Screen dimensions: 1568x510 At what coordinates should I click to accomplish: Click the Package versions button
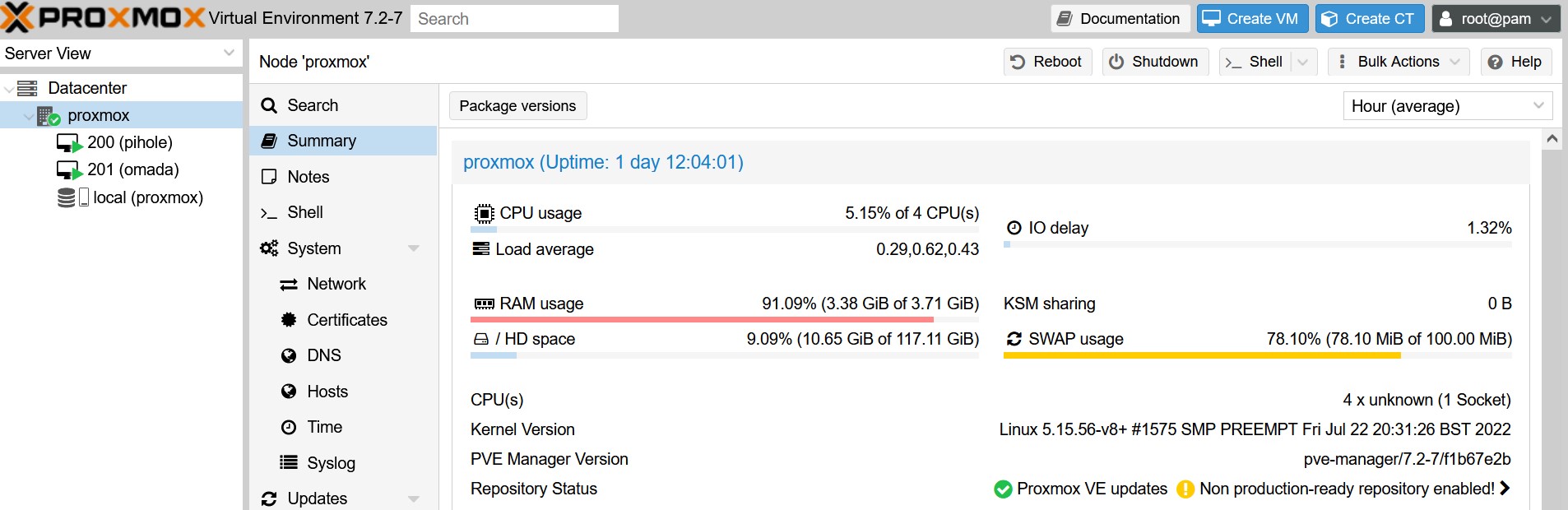pos(517,106)
